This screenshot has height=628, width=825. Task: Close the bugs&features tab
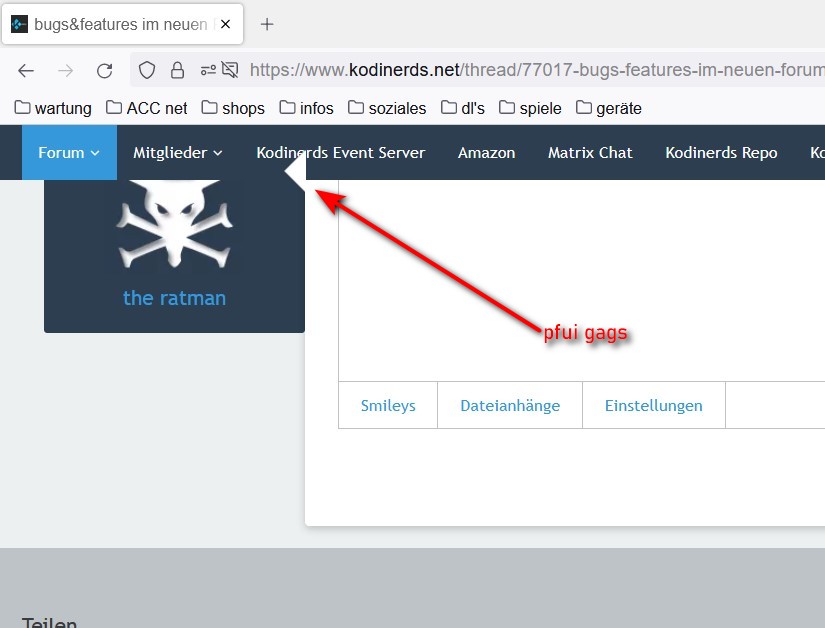point(225,24)
